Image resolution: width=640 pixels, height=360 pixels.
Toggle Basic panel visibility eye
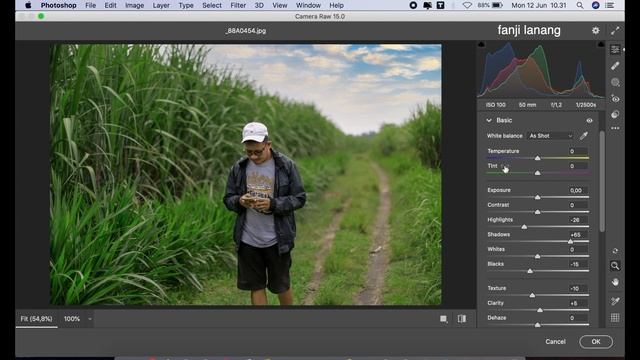coord(589,120)
